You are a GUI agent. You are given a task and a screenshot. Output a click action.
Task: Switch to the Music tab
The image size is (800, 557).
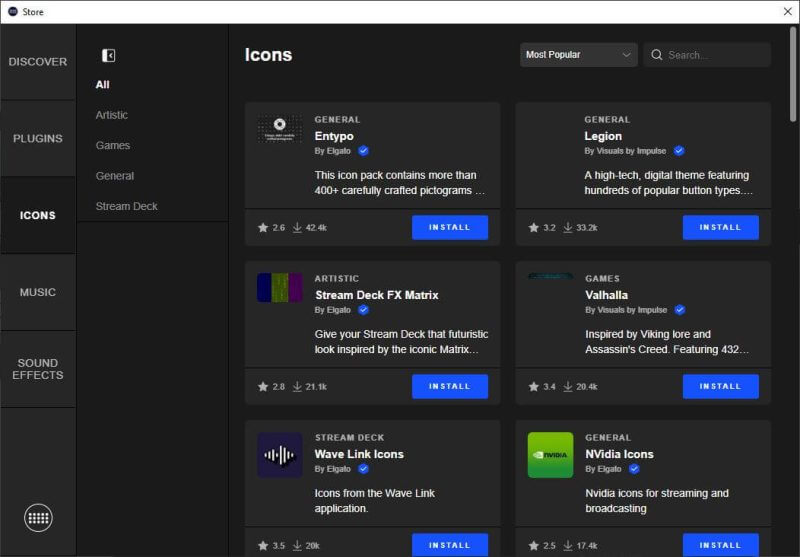click(38, 292)
